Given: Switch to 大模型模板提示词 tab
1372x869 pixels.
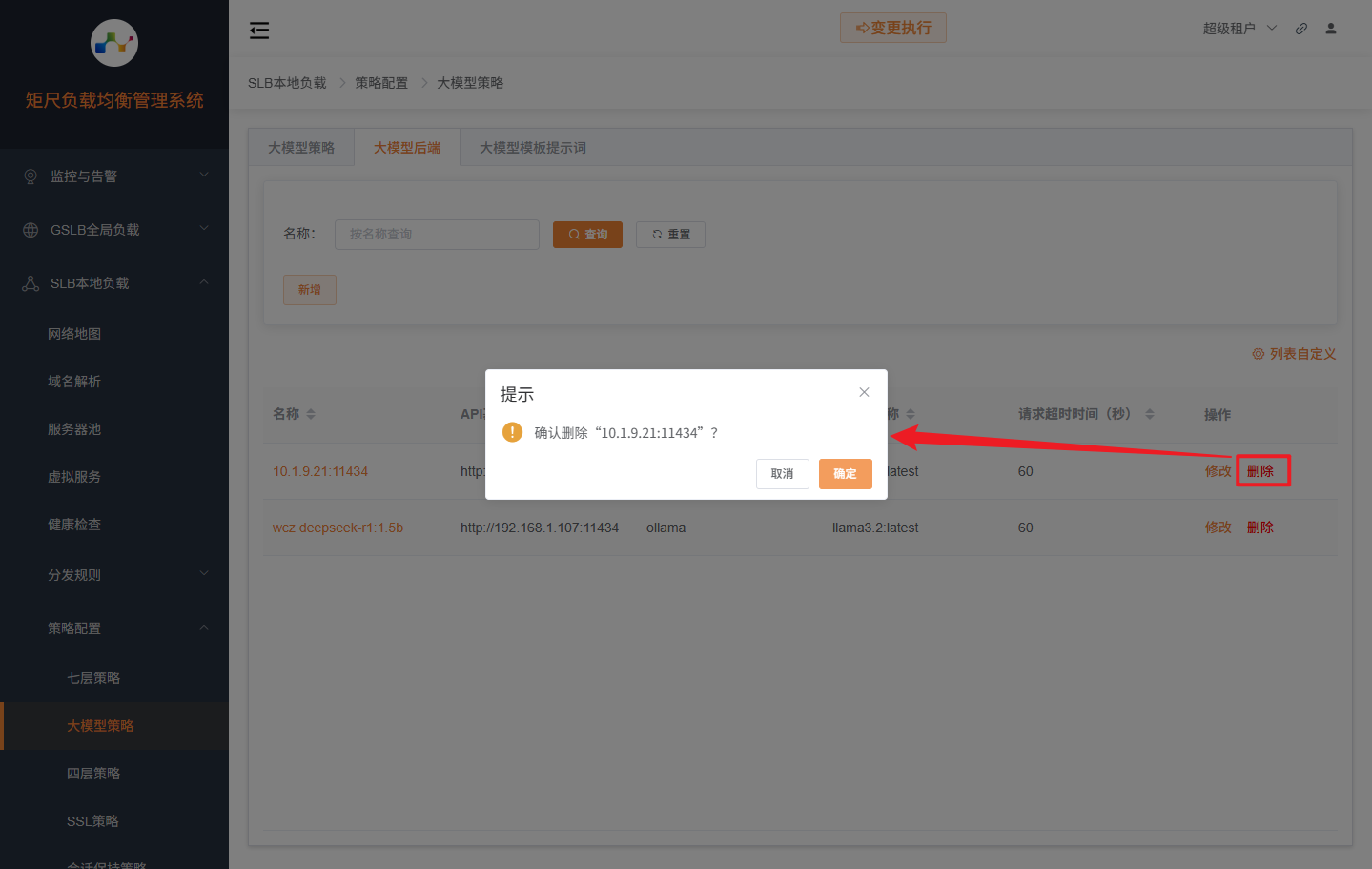Looking at the screenshot, I should pos(532,148).
